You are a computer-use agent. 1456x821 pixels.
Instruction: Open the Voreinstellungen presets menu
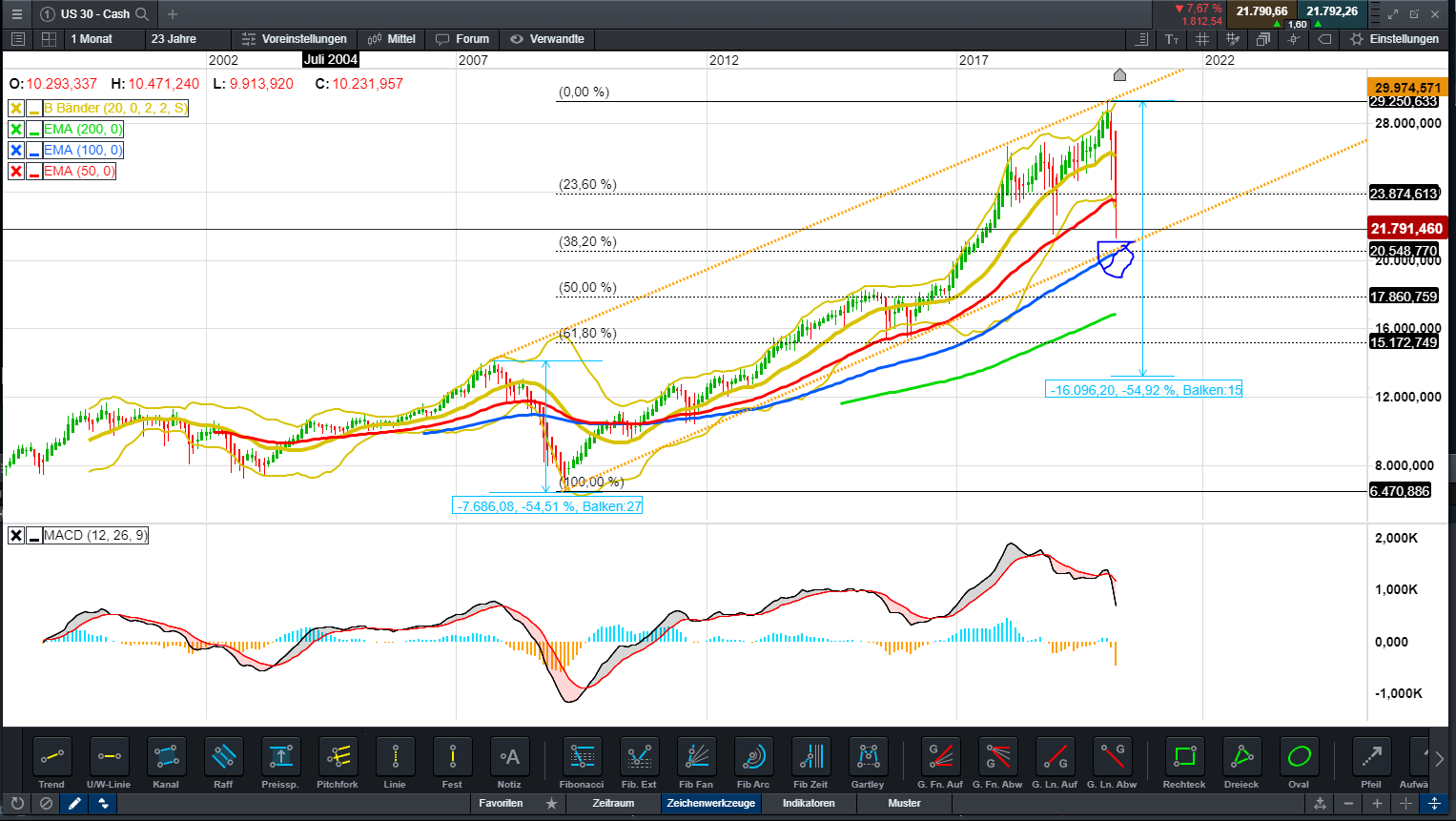(295, 39)
